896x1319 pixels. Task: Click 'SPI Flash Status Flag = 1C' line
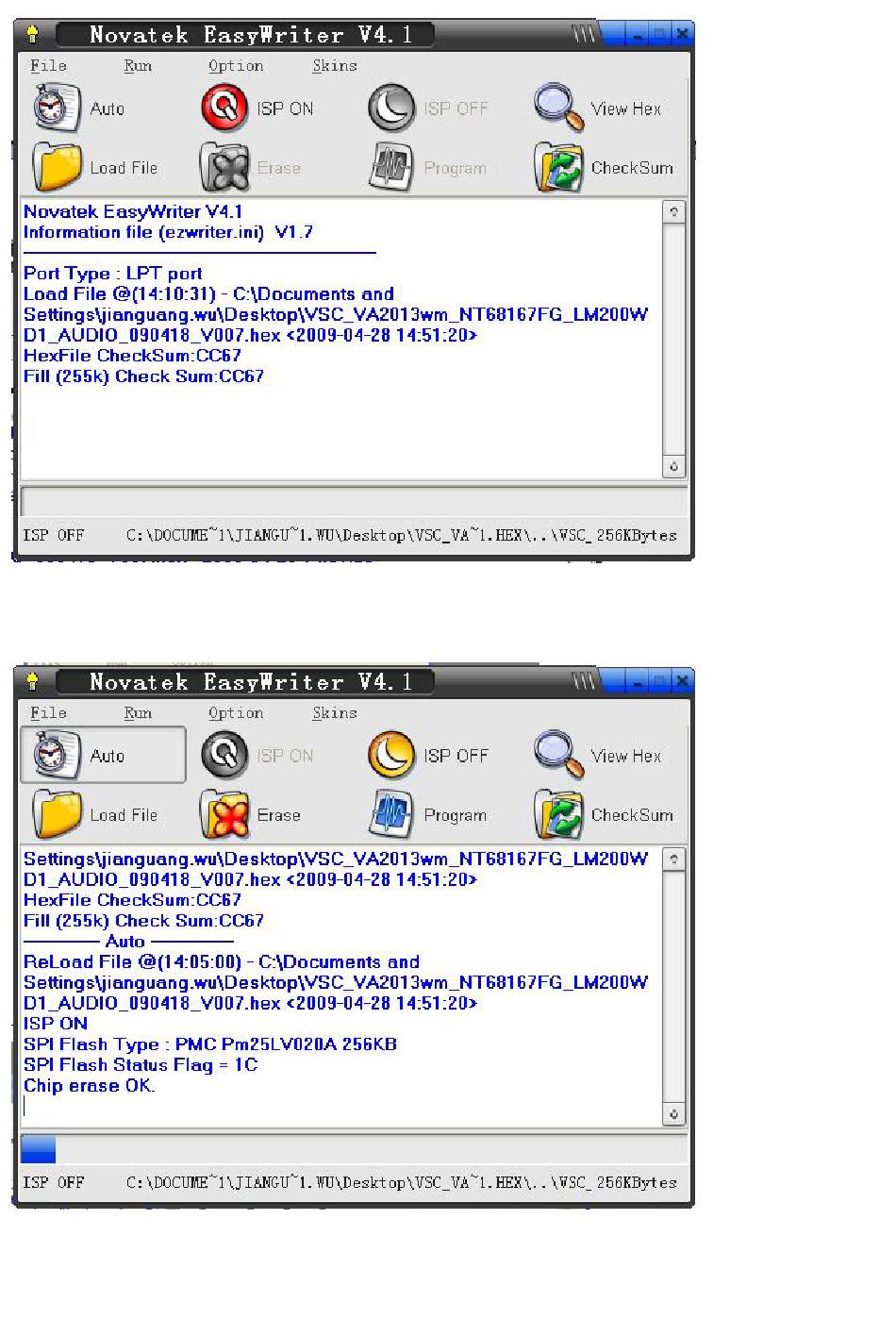coord(141,1065)
